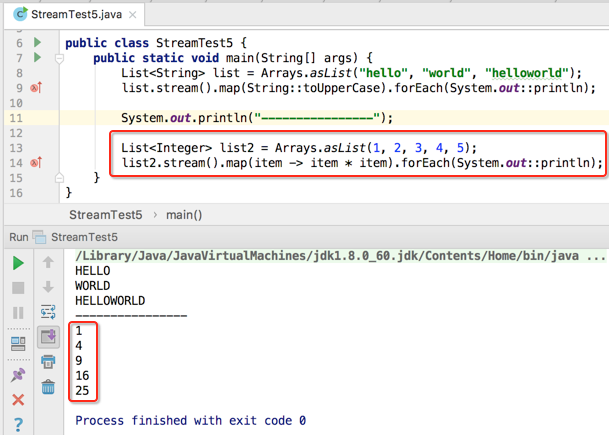Image resolution: width=609 pixels, height=435 pixels.
Task: Collapse the main method fold at line 7
Action: [59, 59]
